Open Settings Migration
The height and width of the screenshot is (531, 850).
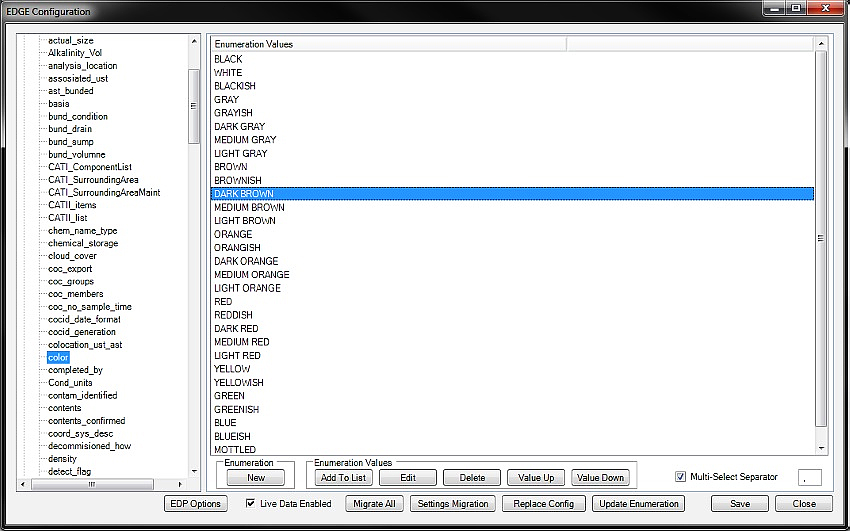(x=453, y=504)
